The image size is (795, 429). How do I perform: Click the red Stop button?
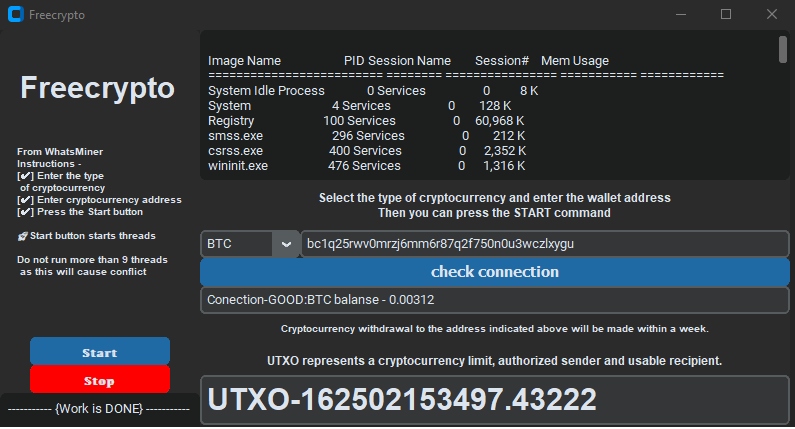[100, 379]
